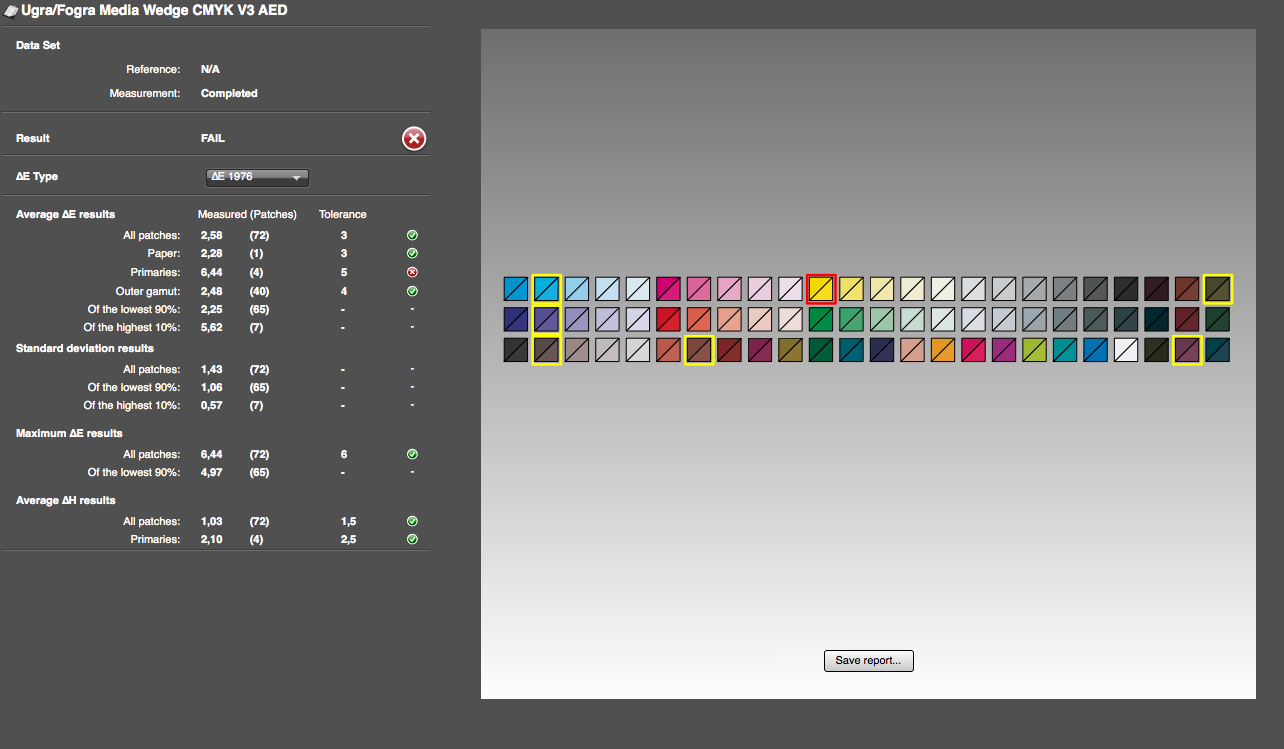Click the Average ΔE results heading
The image size is (1284, 749).
click(65, 214)
